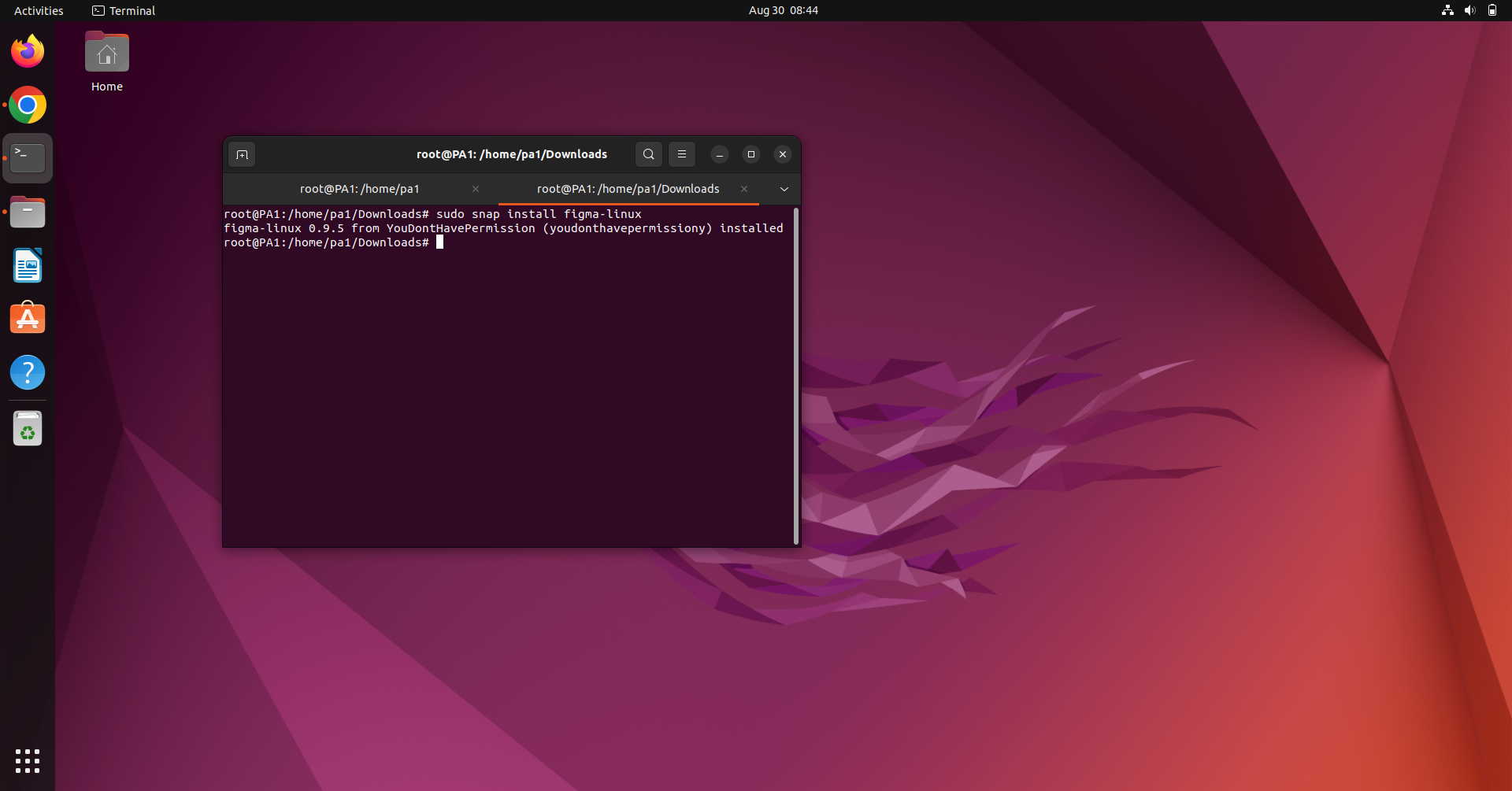Show all applications with the grid button

(27, 761)
